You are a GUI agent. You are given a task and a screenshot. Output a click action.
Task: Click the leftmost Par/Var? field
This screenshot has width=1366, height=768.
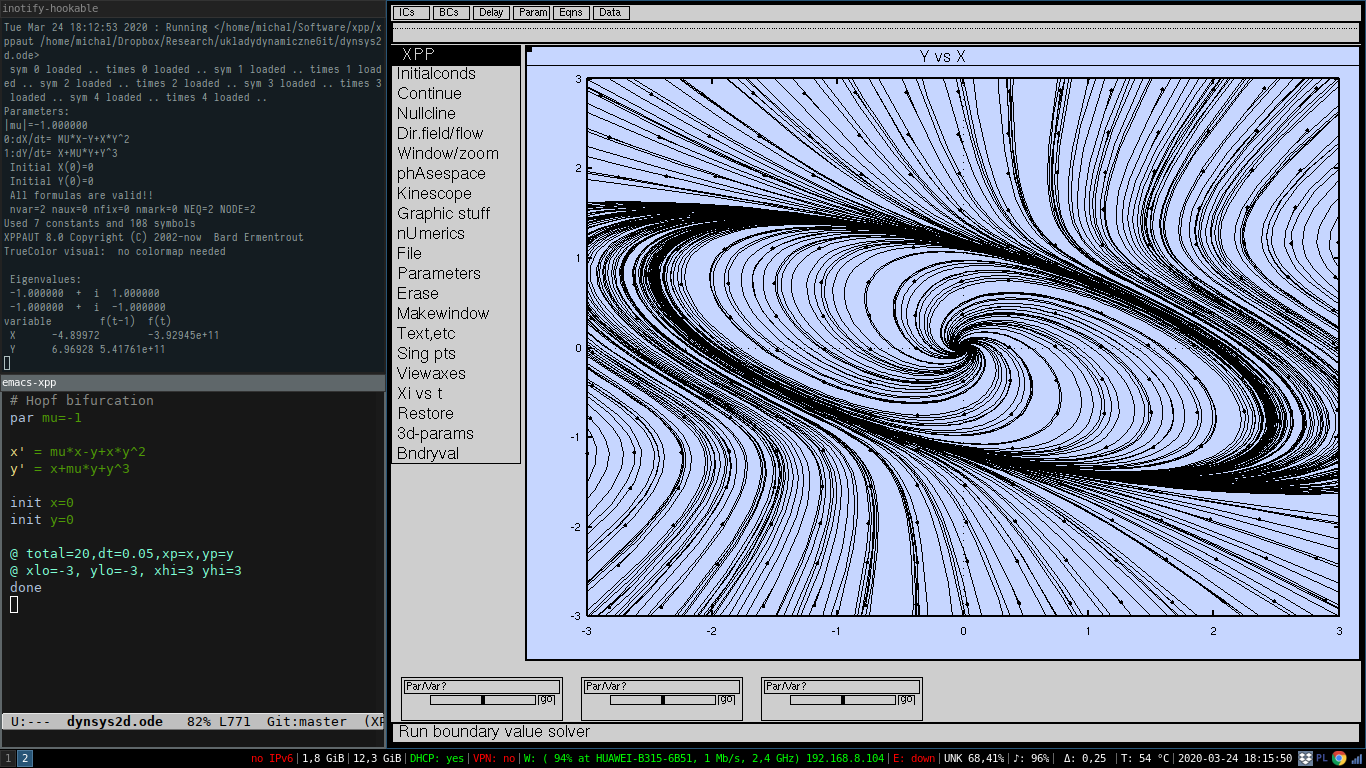[x=482, y=687]
